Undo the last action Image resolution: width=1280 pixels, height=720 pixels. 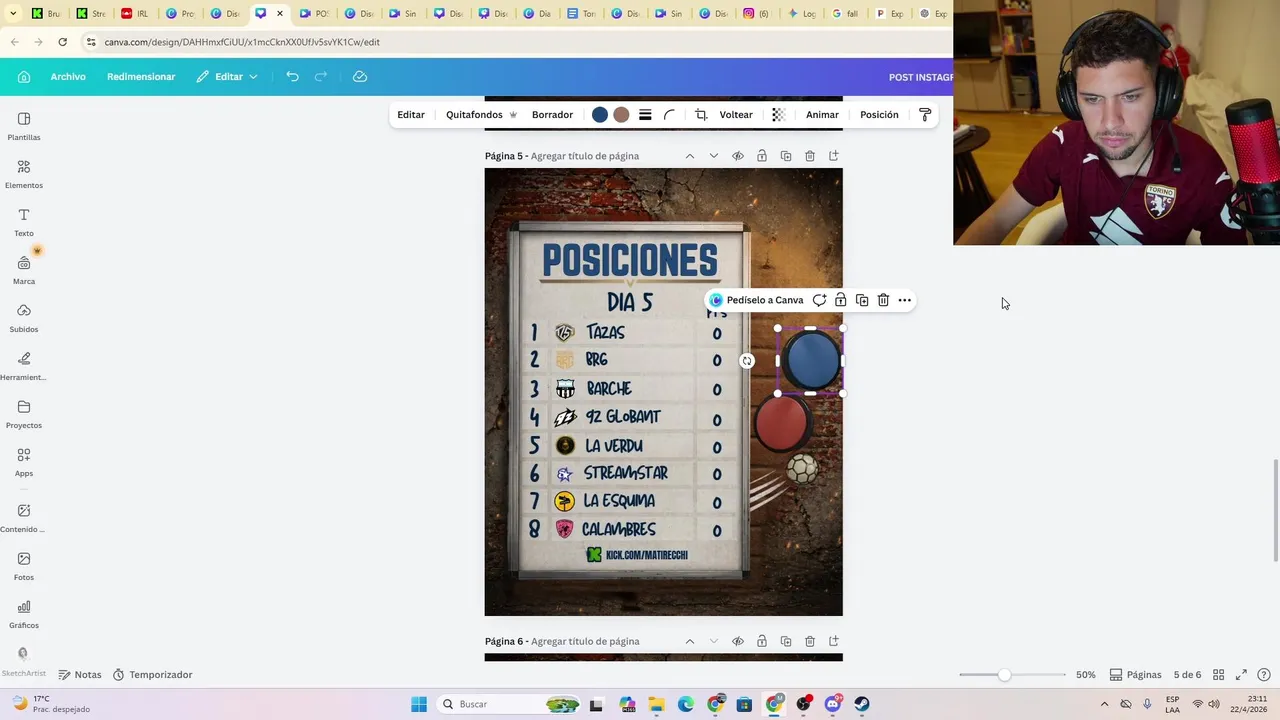[292, 77]
